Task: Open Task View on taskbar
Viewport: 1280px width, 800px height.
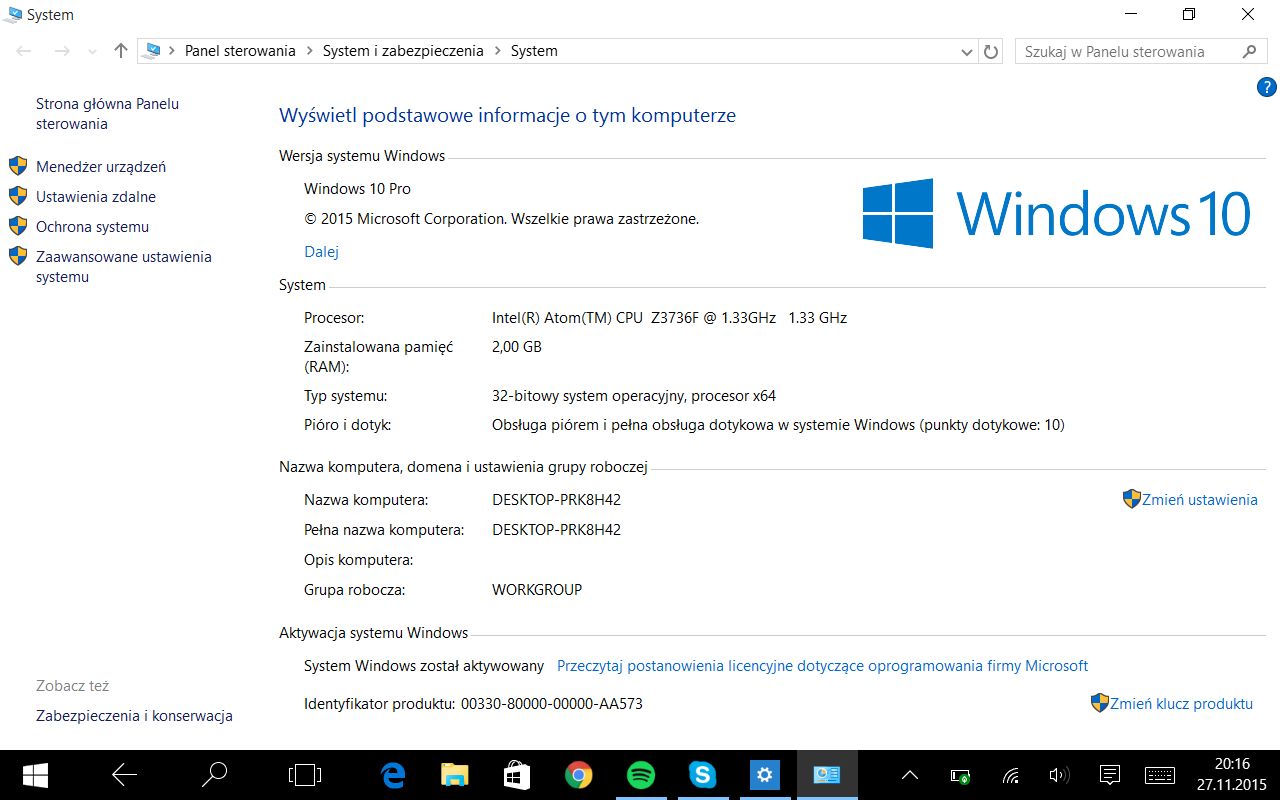Action: pyautogui.click(x=304, y=775)
